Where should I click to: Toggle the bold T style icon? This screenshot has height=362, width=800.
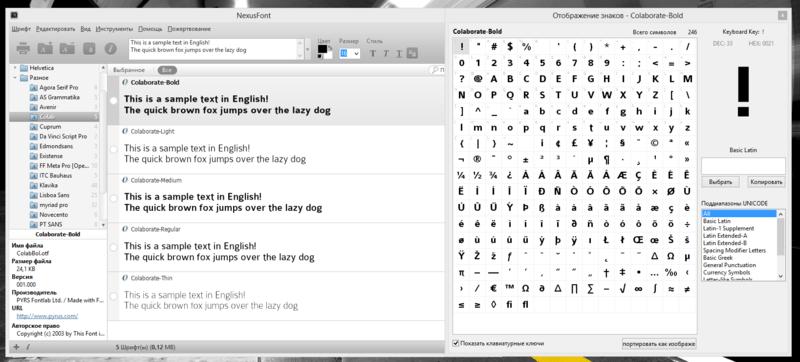coord(372,53)
